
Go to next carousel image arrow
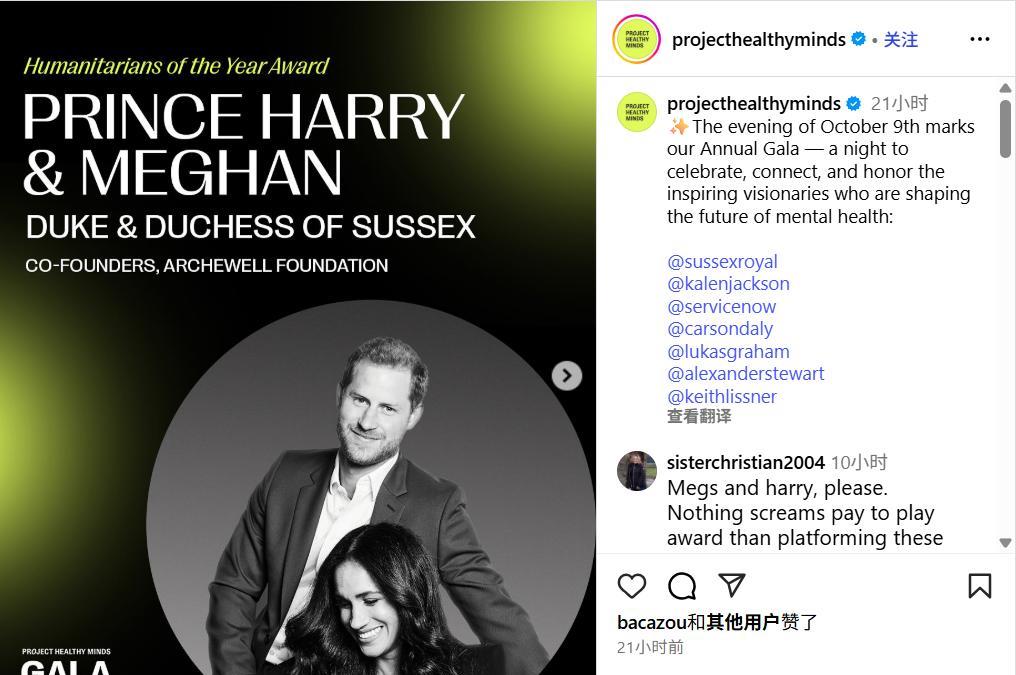567,376
